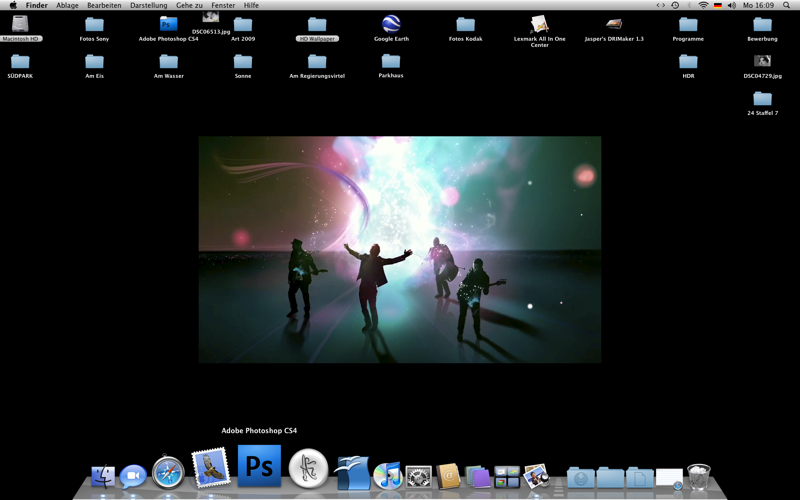Launch Adobe Photoshop CS4 from the dock

point(259,467)
